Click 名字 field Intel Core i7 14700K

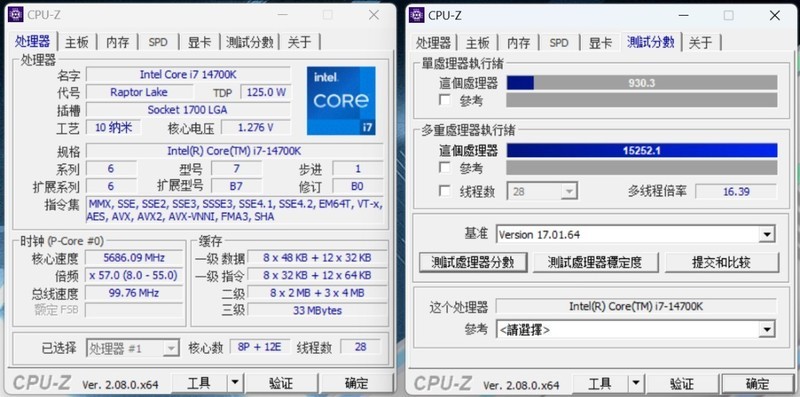[x=188, y=75]
